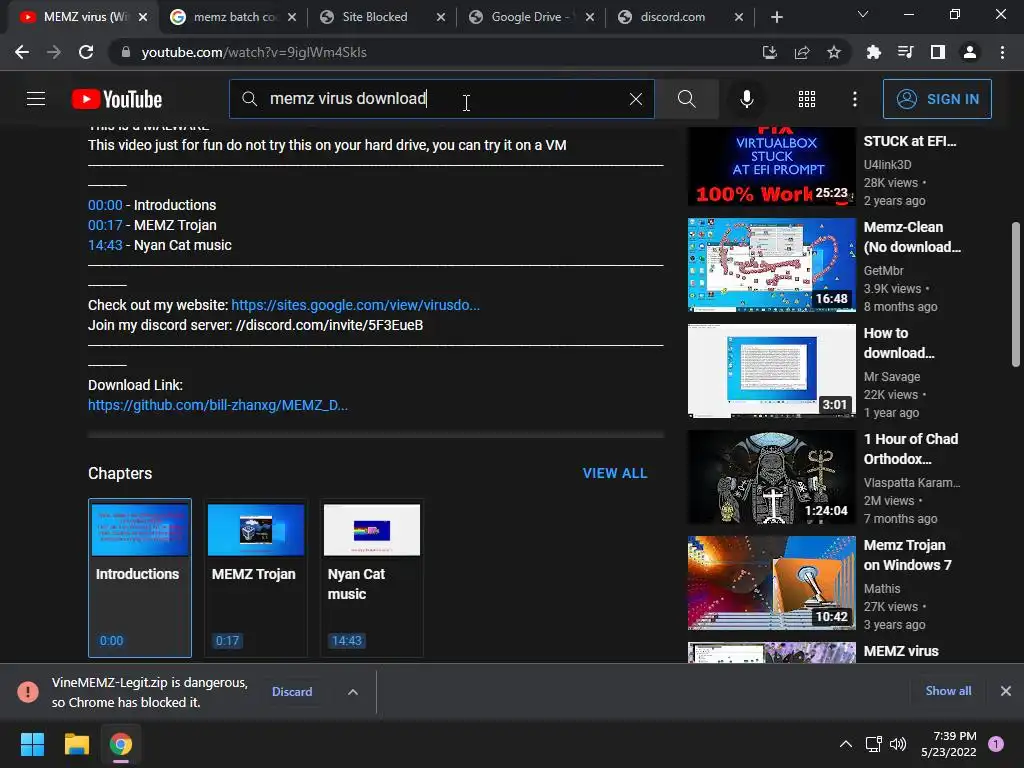The image size is (1024, 768).
Task: Go to YouTube home via logo
Action: (117, 99)
